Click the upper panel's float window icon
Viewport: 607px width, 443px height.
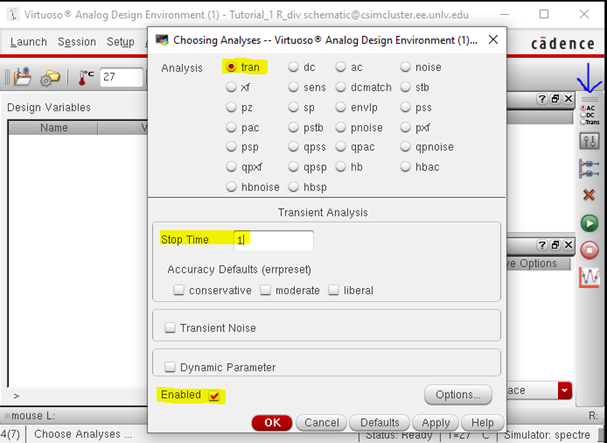click(555, 99)
